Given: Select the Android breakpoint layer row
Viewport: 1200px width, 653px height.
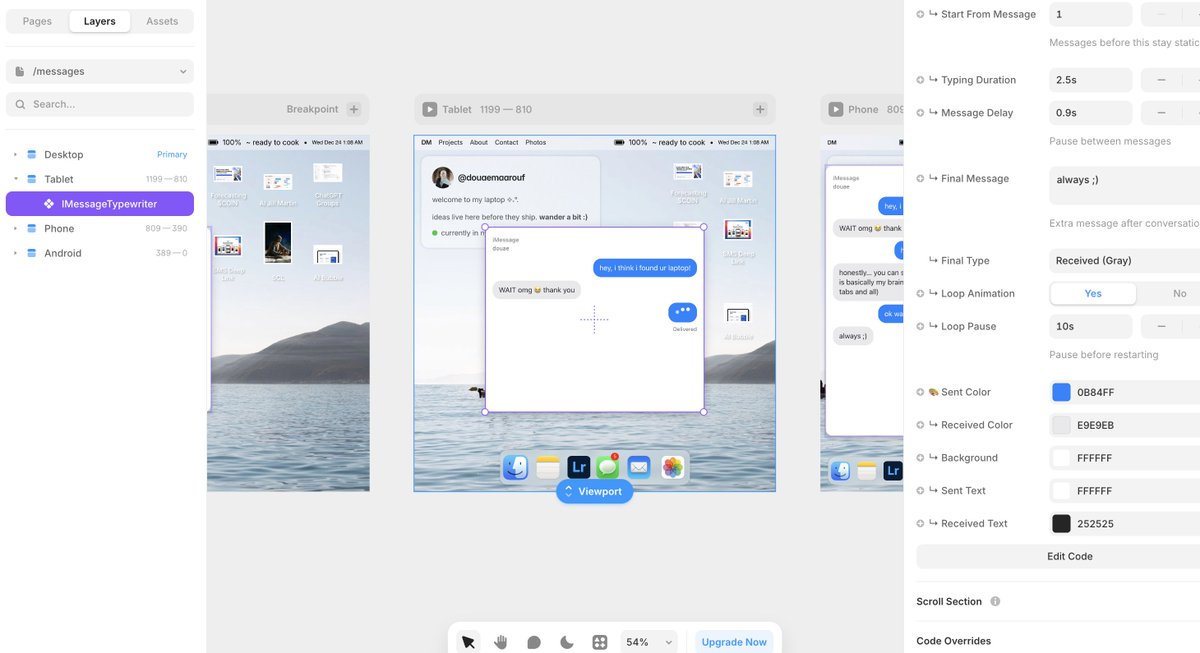Looking at the screenshot, I should tap(100, 254).
